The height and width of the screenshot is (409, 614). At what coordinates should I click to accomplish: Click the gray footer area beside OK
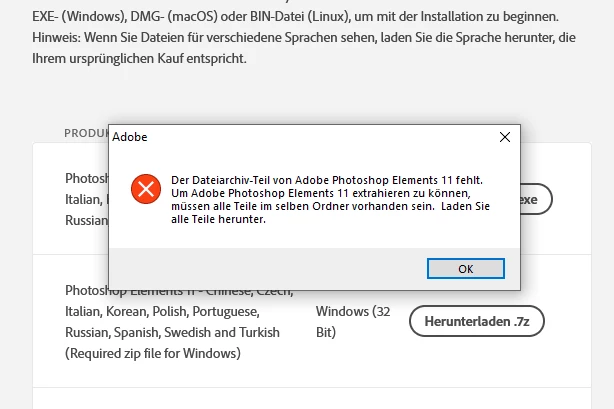pyautogui.click(x=266, y=269)
